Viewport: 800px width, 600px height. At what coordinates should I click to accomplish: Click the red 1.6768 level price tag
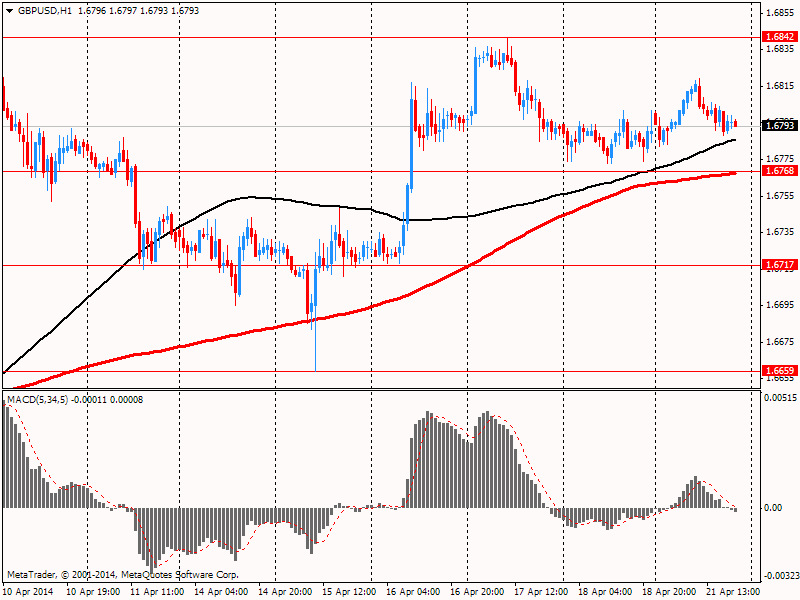click(x=780, y=170)
